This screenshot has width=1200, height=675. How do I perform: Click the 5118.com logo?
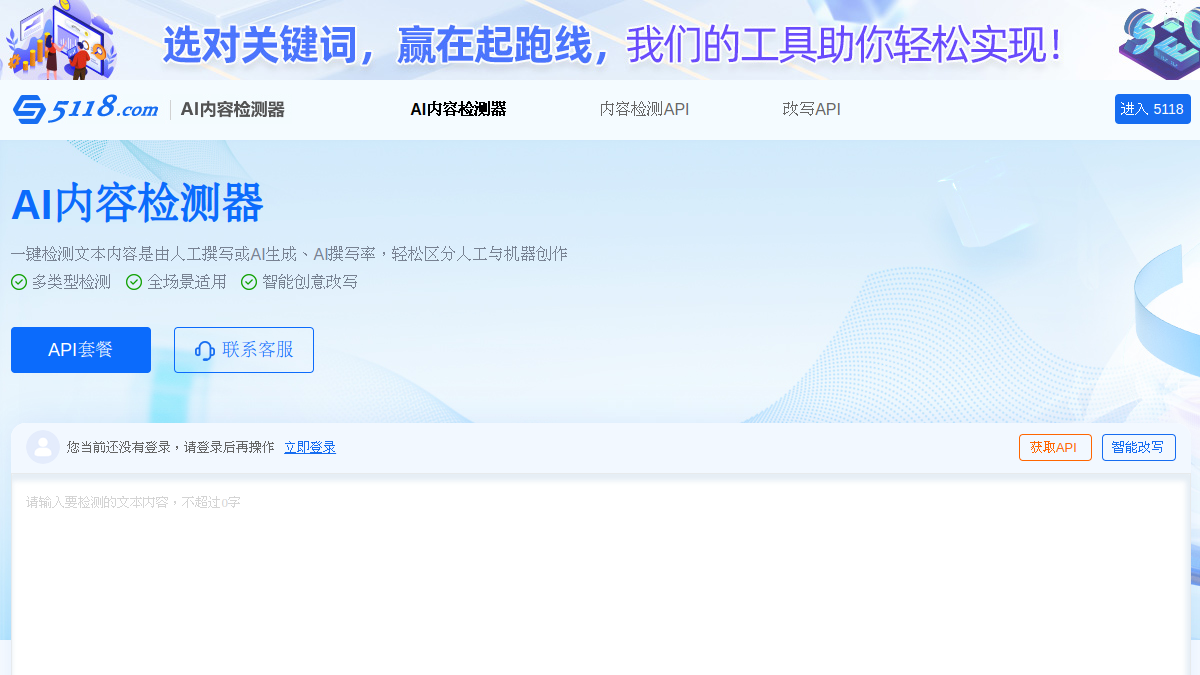86,109
